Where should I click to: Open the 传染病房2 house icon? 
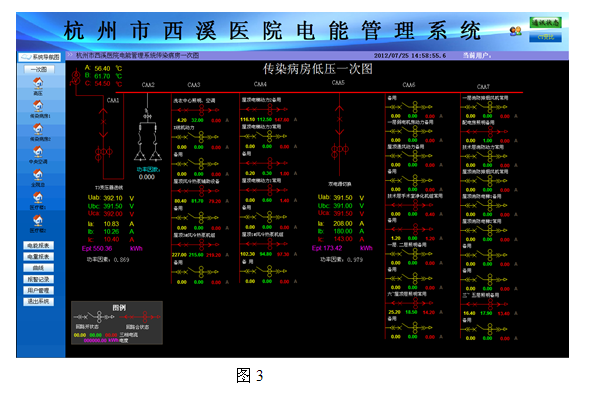point(38,129)
